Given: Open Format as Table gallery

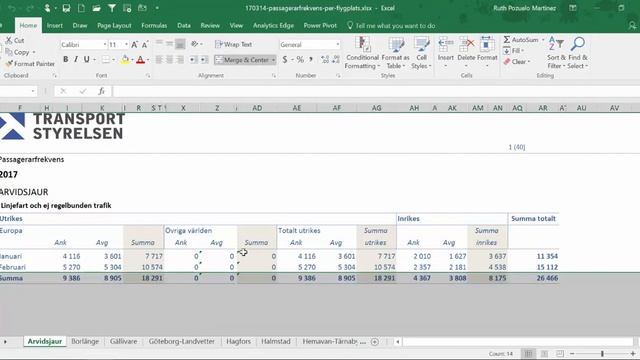Looking at the screenshot, I should click(x=395, y=53).
